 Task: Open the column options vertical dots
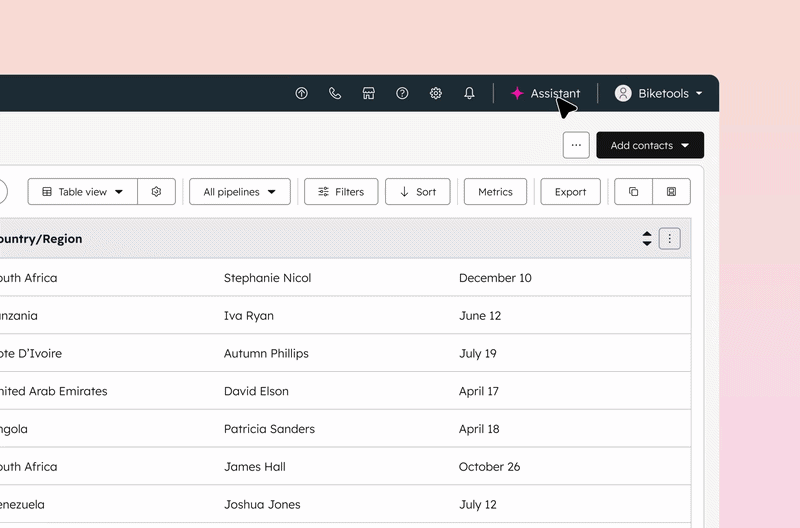[669, 239]
